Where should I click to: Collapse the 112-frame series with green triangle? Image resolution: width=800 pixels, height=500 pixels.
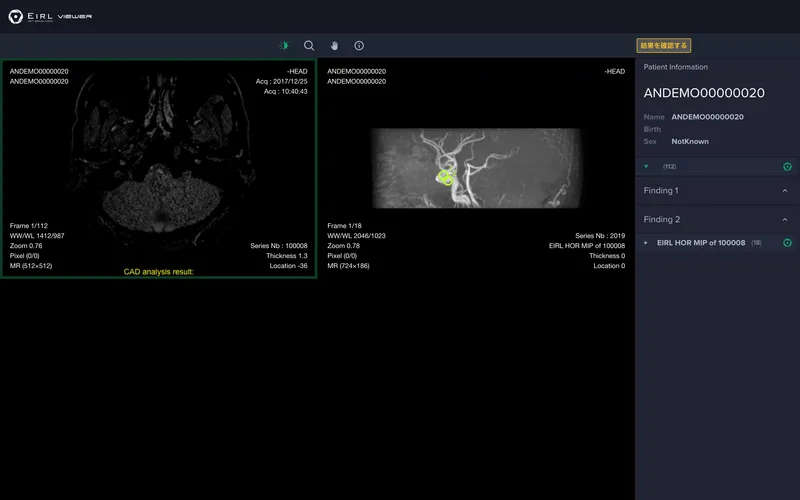646,167
